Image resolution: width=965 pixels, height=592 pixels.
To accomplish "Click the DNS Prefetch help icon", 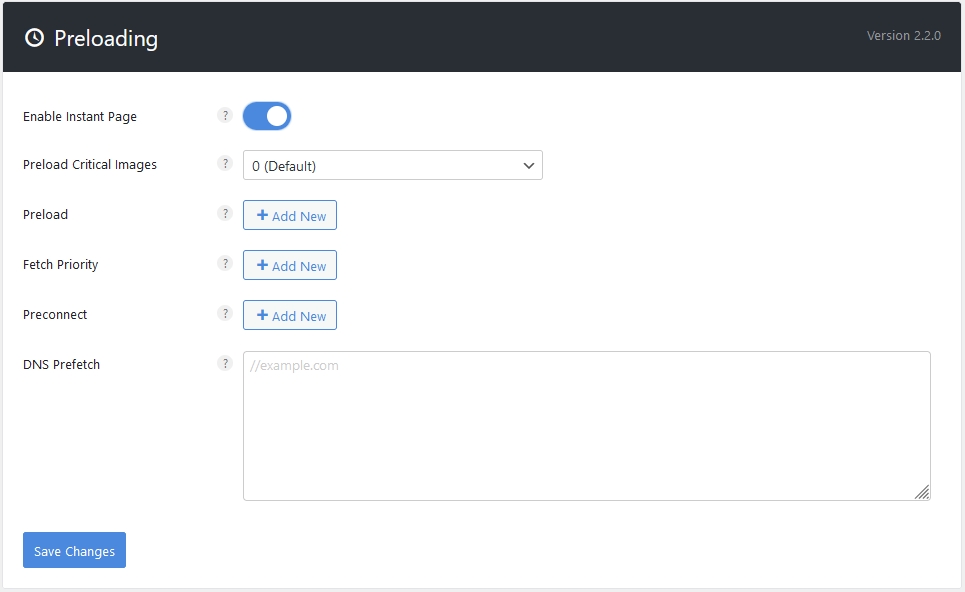I will [x=225, y=363].
